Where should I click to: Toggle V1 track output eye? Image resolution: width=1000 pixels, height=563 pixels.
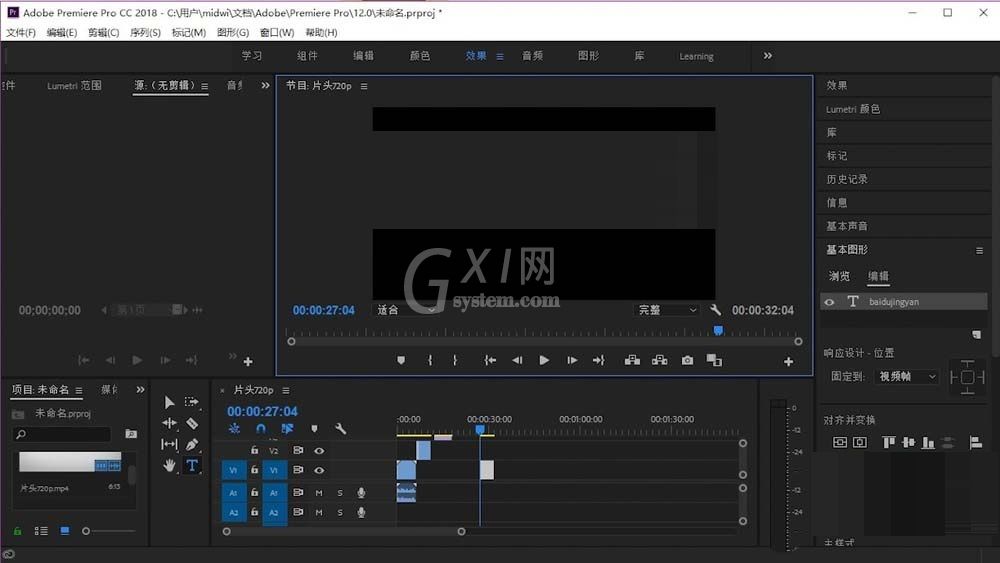click(319, 471)
